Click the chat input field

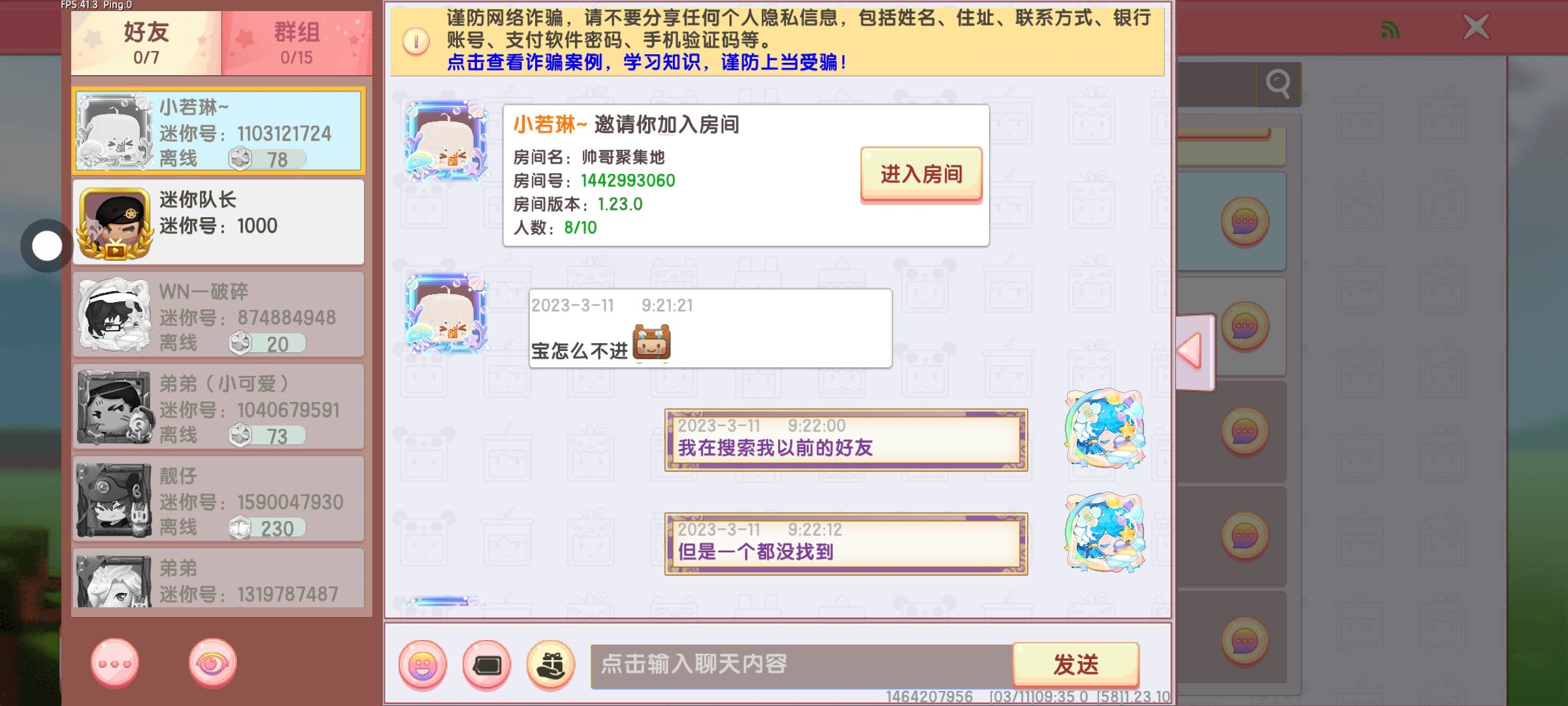(802, 665)
